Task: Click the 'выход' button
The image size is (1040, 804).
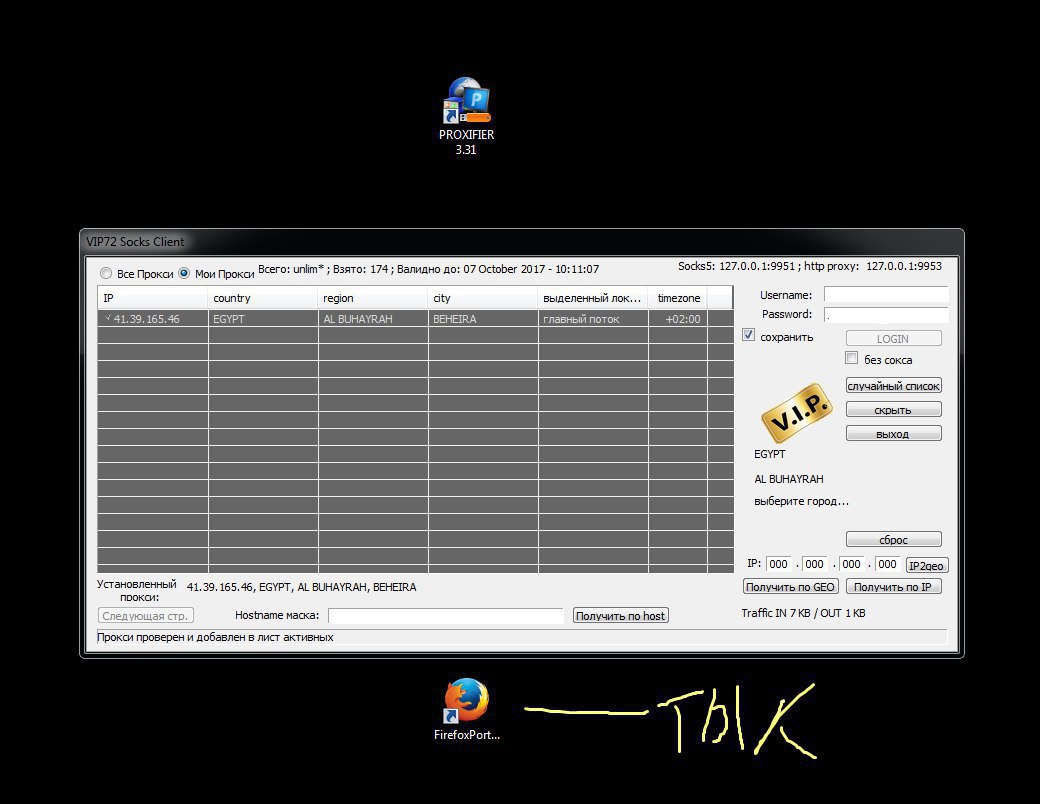Action: [x=893, y=434]
